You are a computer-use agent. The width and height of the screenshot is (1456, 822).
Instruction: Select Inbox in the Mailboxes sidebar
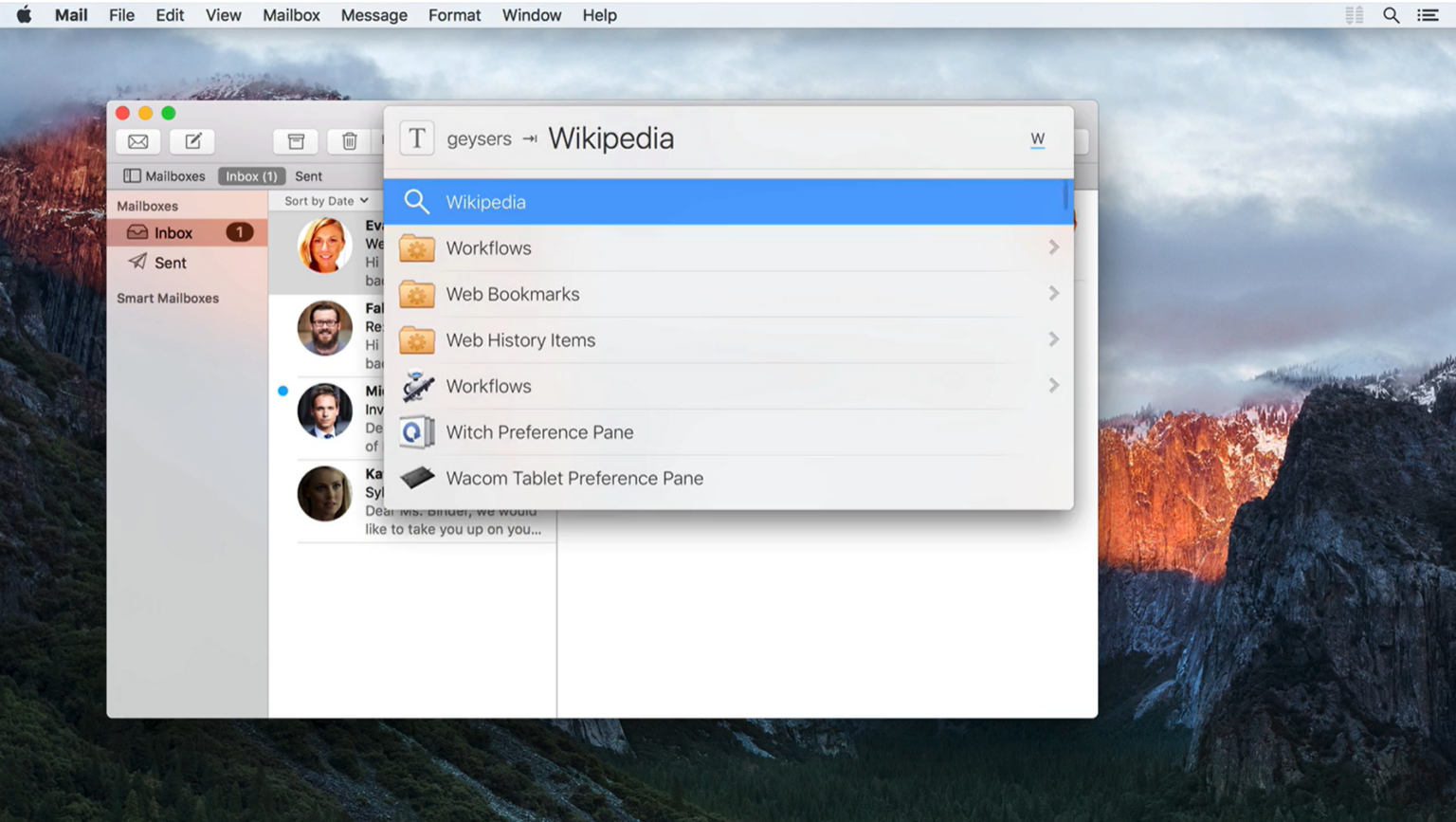173,232
